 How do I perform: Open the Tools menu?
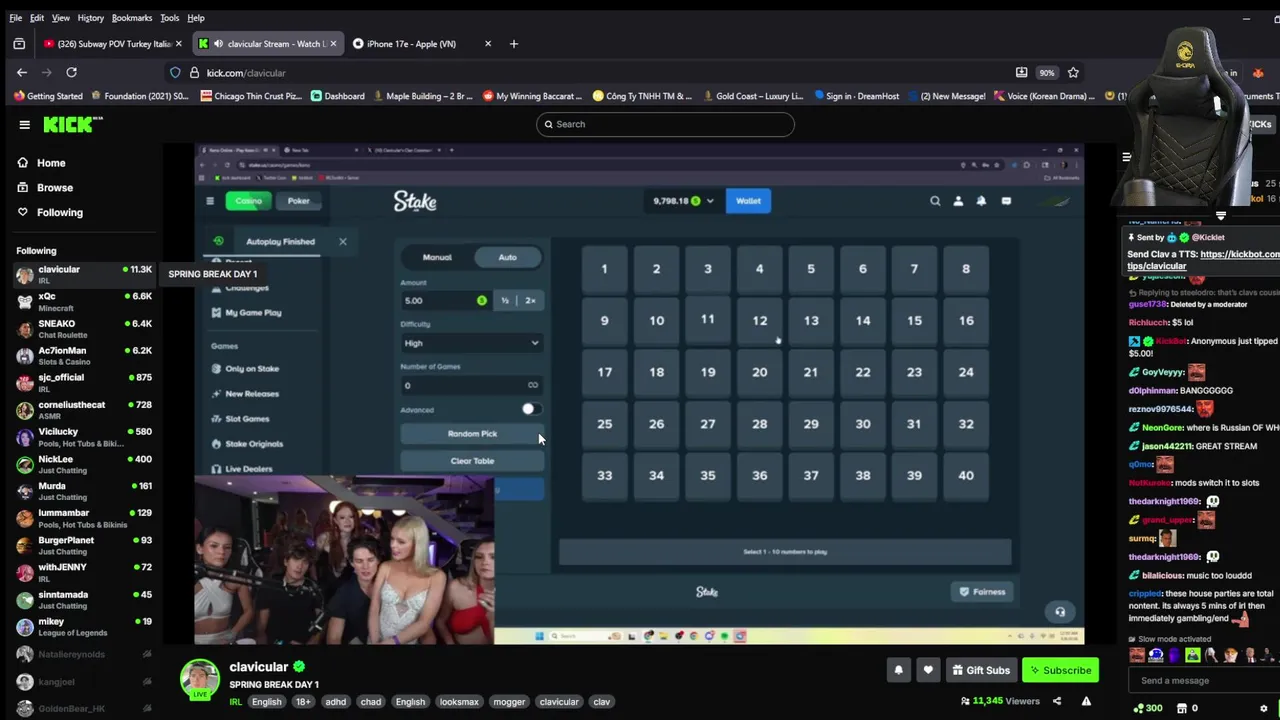coord(169,18)
